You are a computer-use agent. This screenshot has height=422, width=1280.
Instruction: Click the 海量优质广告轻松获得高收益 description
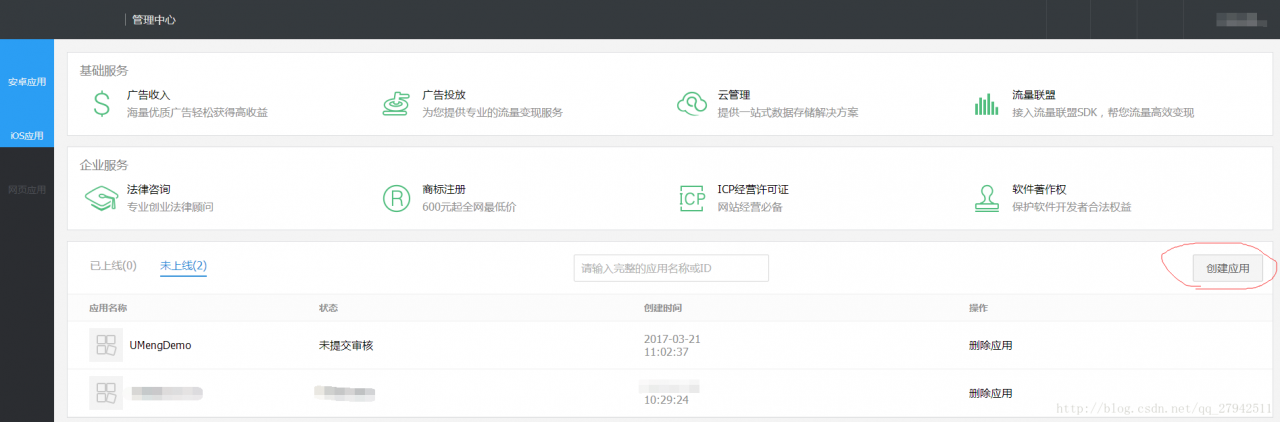point(197,112)
